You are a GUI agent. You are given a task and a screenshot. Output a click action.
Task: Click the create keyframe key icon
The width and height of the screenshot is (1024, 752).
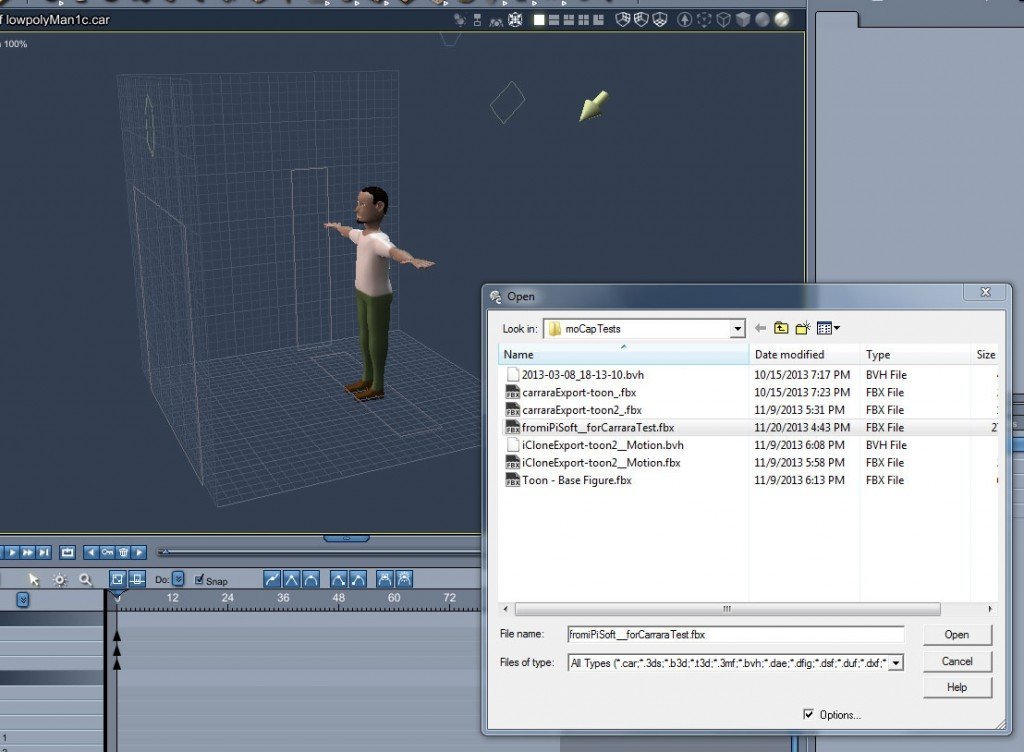(x=107, y=552)
